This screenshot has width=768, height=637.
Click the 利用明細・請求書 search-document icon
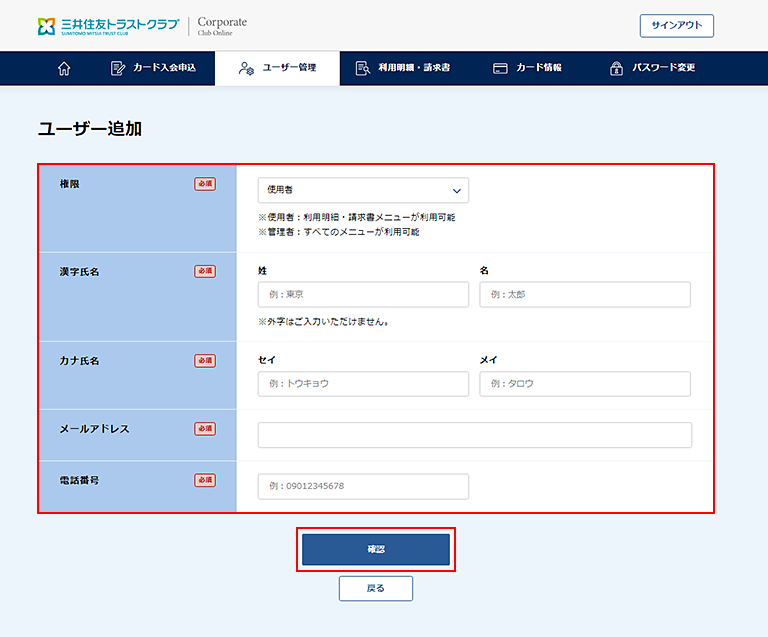point(362,68)
